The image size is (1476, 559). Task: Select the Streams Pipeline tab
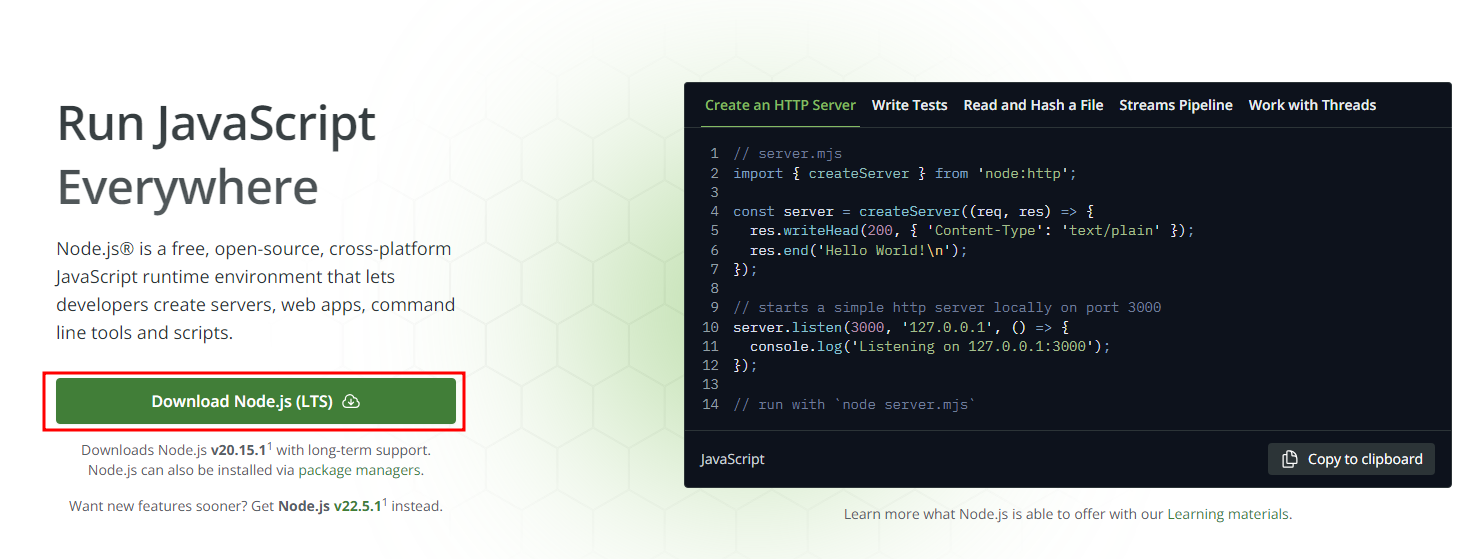pos(1176,105)
